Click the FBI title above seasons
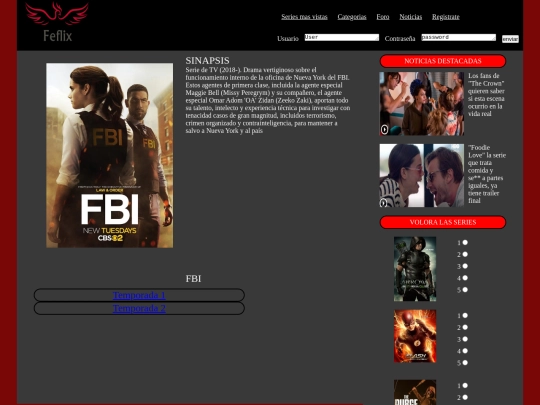 (193, 279)
